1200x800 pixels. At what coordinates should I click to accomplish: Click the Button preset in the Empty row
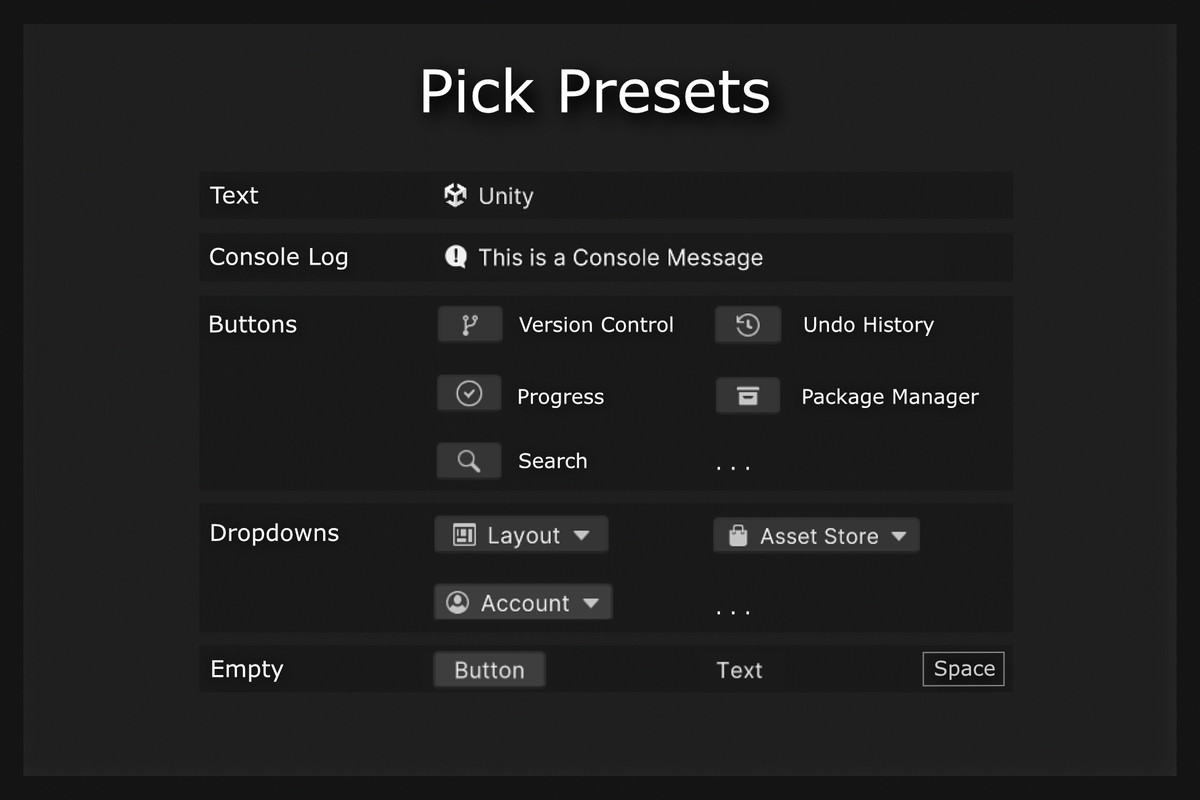[489, 669]
